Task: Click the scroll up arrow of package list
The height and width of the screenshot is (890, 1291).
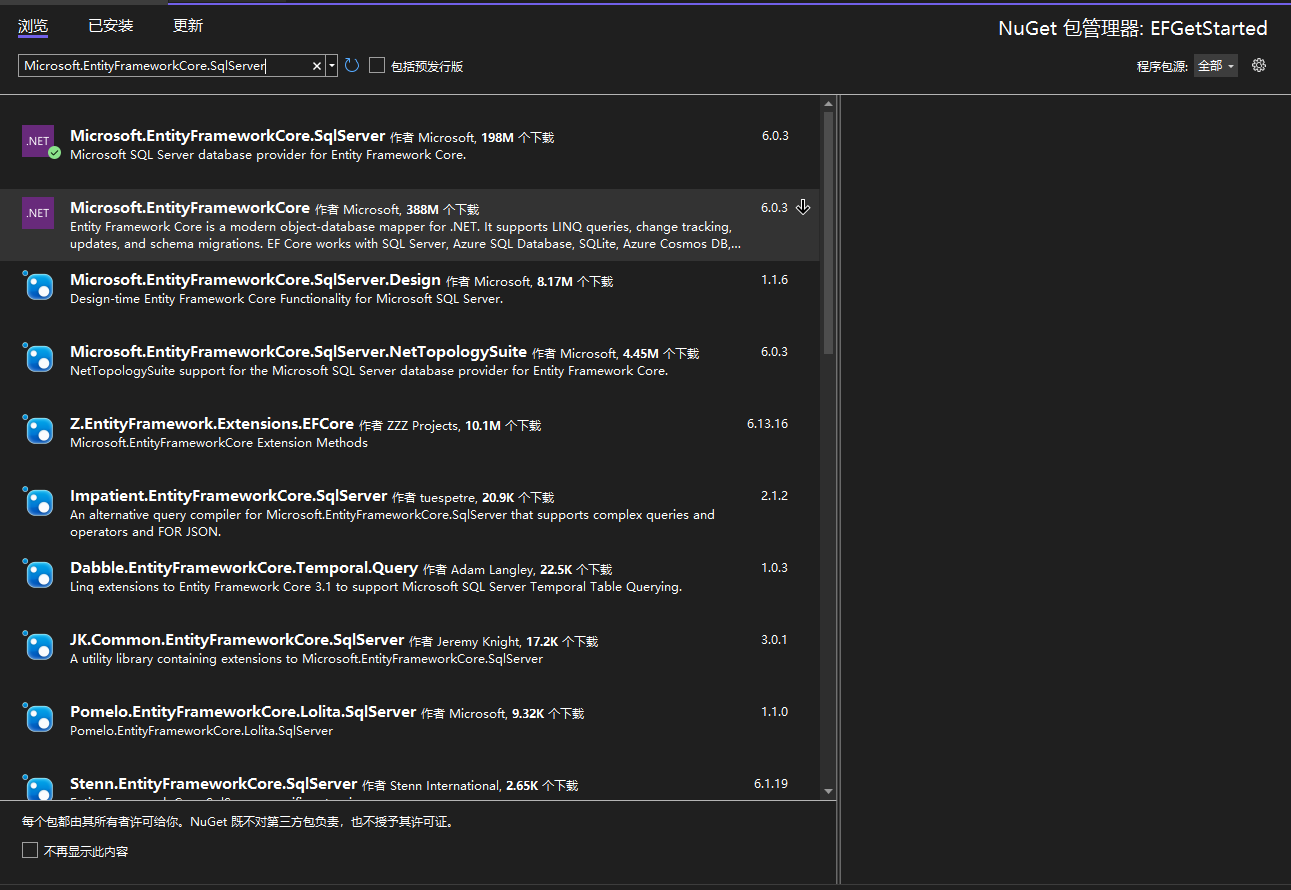Action: tap(828, 103)
